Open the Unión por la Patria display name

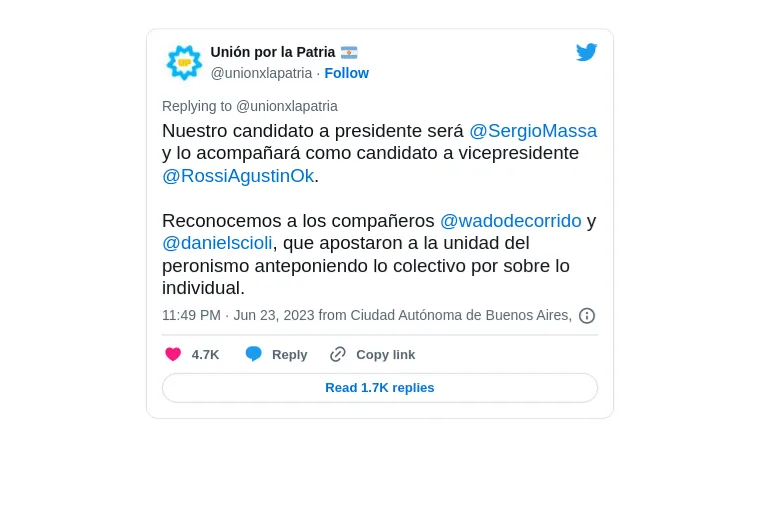click(x=273, y=52)
